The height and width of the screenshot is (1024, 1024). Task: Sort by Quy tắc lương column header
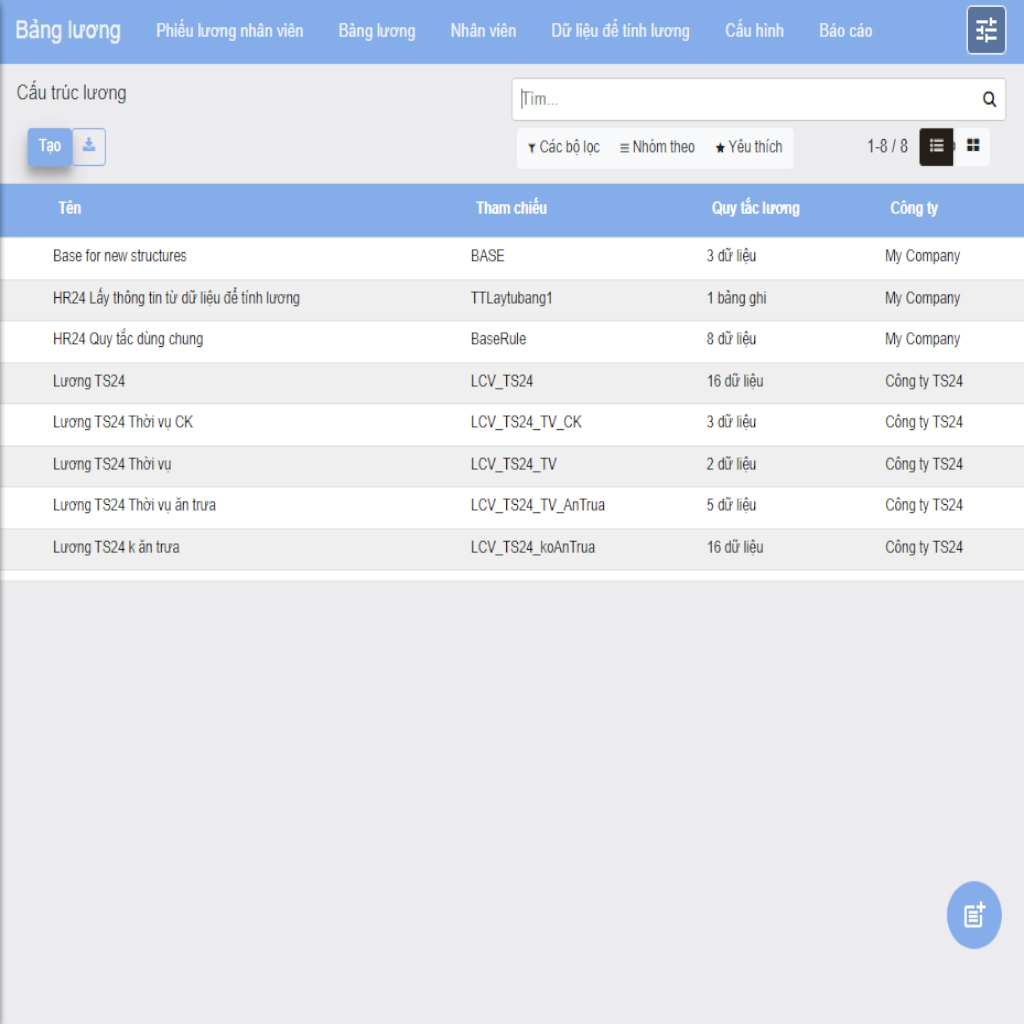click(x=755, y=208)
